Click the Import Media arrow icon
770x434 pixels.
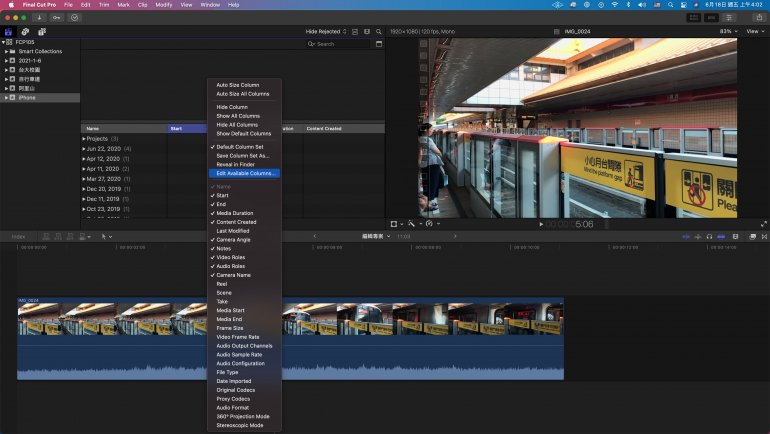pos(38,17)
